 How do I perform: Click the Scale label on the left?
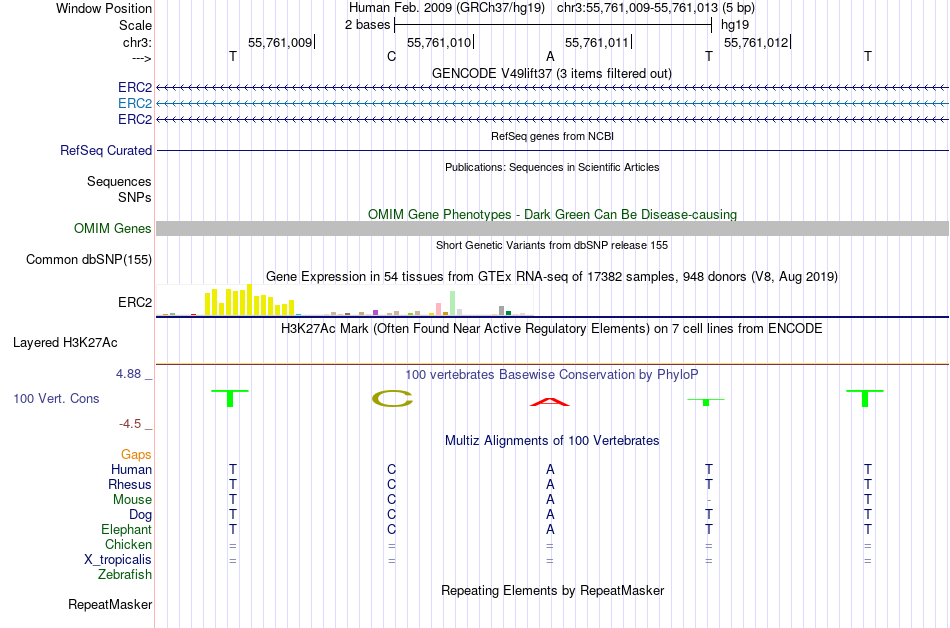tap(135, 25)
